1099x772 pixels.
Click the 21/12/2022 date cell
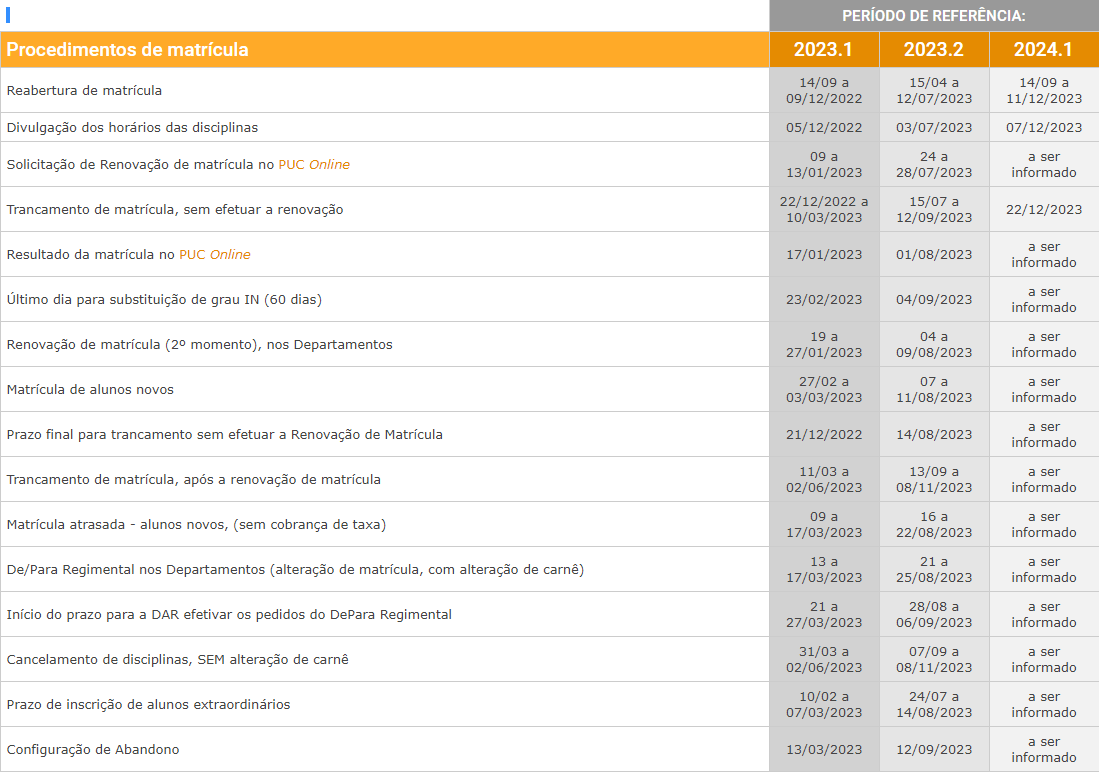[x=824, y=435]
